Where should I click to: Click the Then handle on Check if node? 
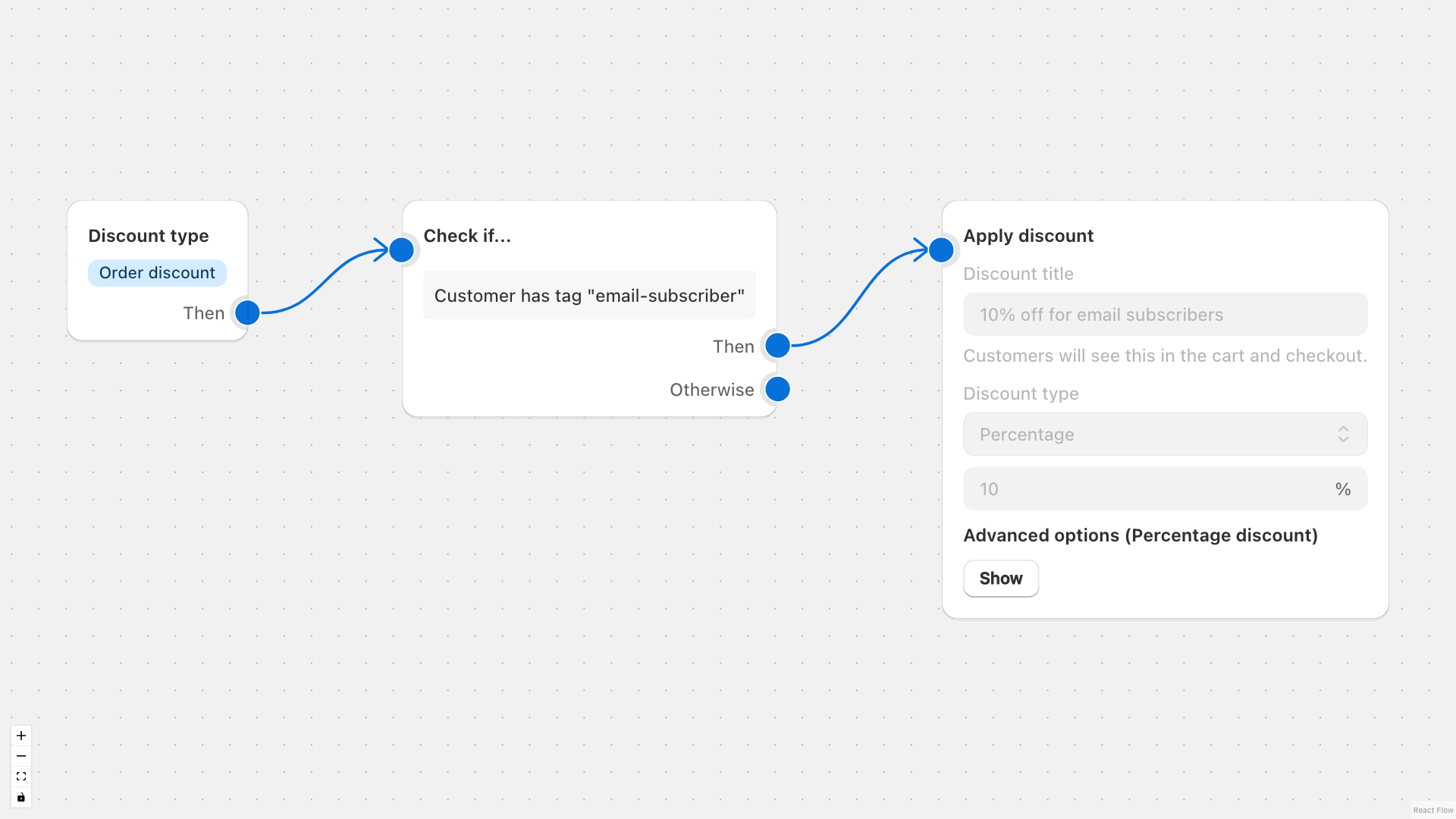[776, 345]
